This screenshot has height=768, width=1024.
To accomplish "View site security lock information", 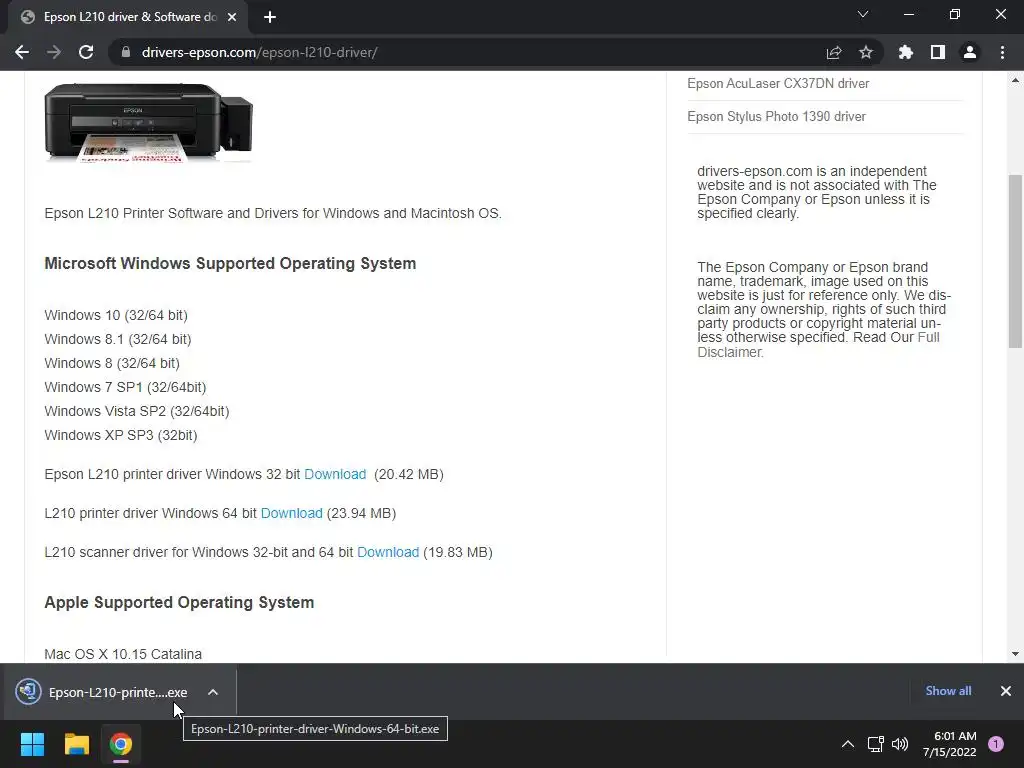I will click(x=126, y=52).
